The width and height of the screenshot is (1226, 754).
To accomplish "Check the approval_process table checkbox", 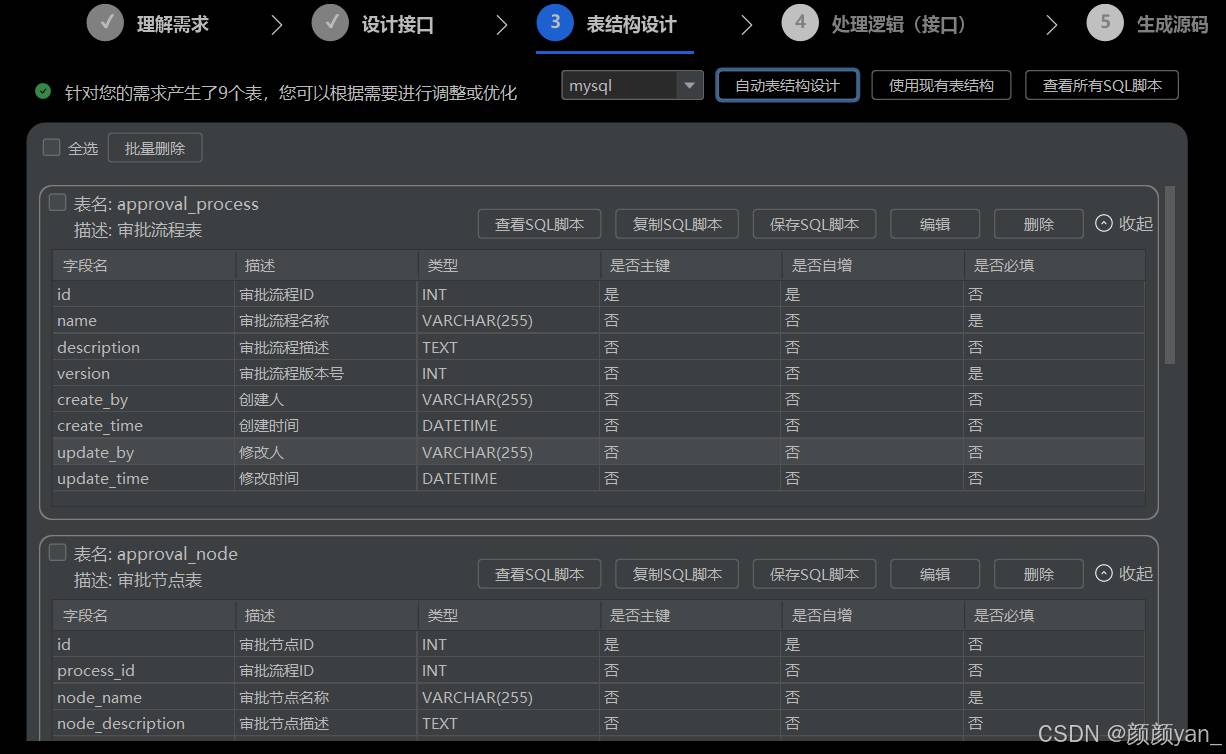I will [x=58, y=202].
